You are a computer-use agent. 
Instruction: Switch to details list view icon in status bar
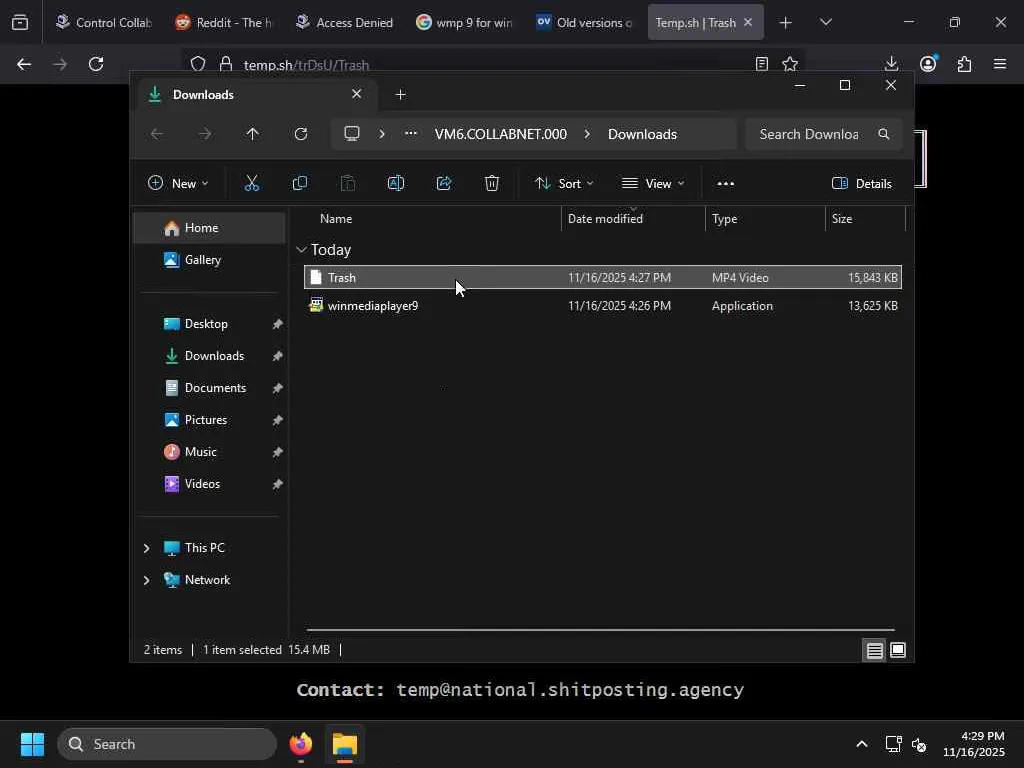click(x=874, y=650)
